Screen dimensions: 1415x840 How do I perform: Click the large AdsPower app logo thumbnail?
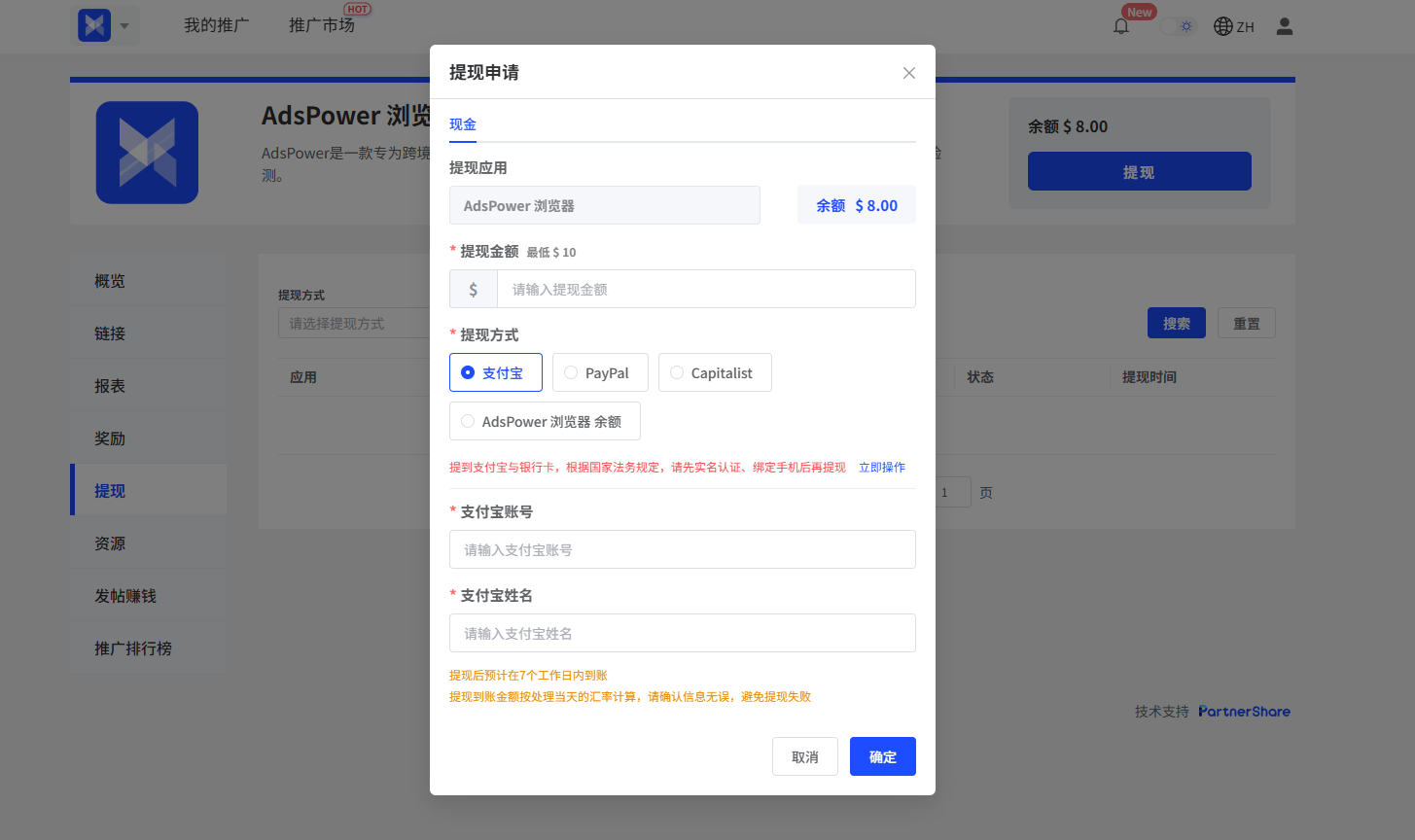coord(147,153)
